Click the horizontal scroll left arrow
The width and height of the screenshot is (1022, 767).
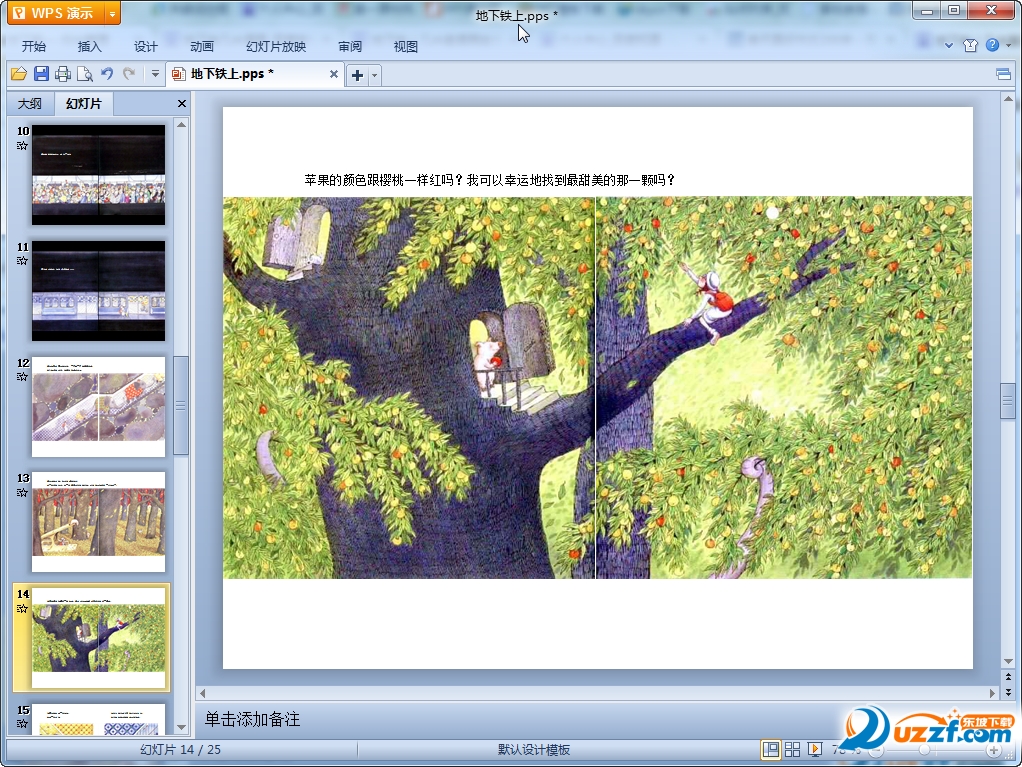pos(203,693)
